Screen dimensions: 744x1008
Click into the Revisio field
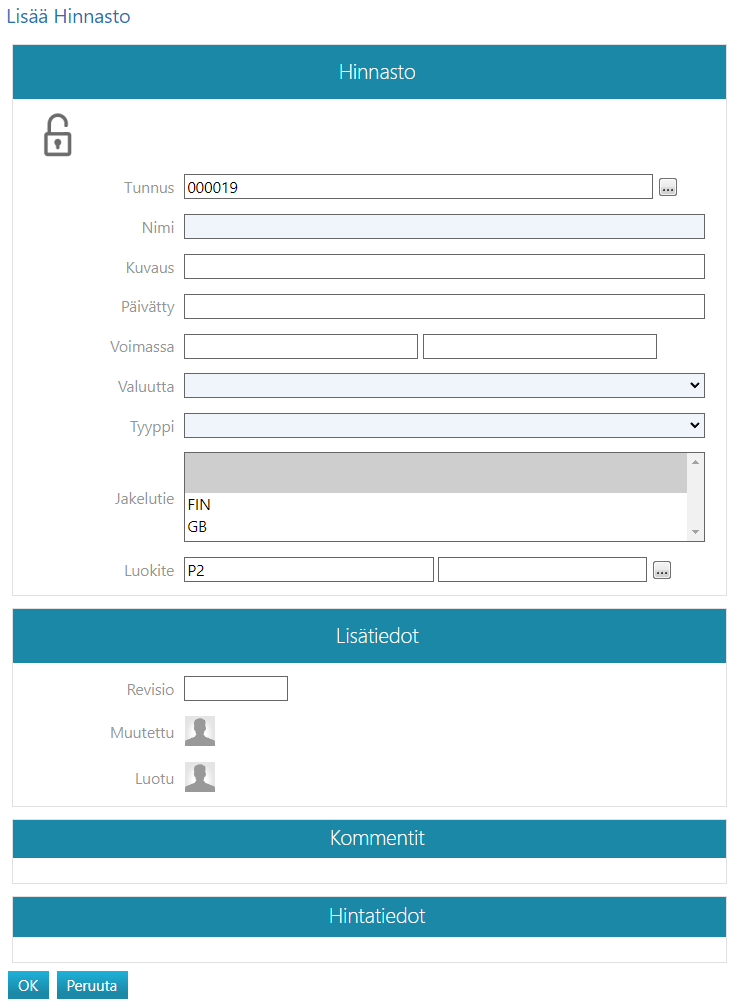236,689
